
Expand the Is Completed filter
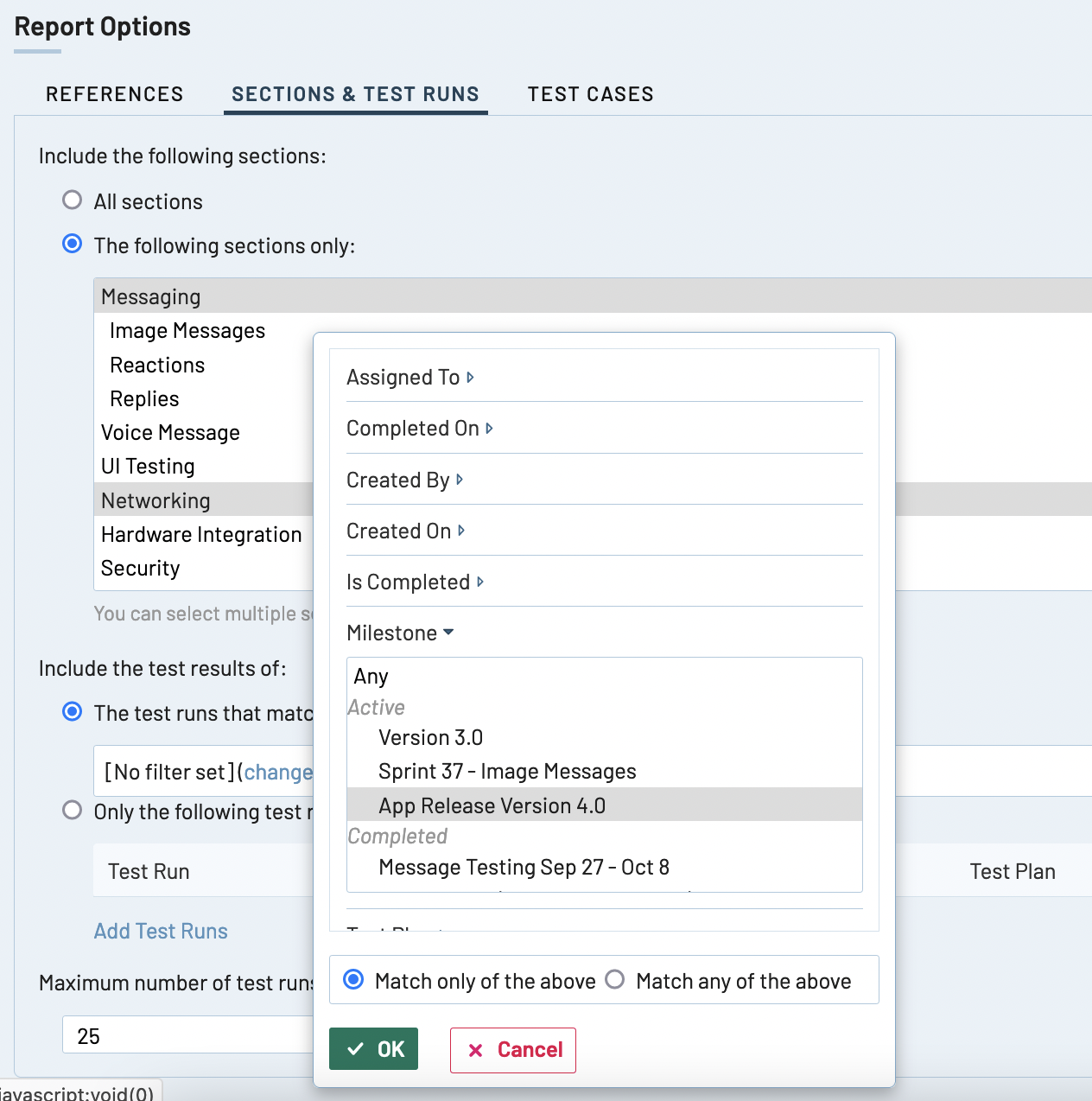coord(415,582)
